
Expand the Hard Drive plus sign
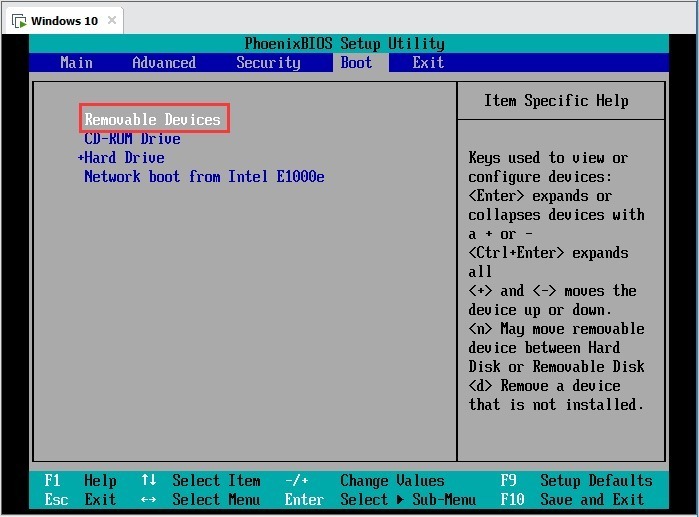pyautogui.click(x=81, y=158)
